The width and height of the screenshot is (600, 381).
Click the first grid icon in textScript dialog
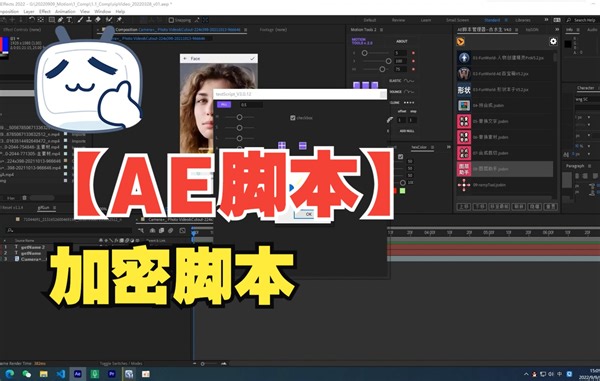[x=282, y=145]
